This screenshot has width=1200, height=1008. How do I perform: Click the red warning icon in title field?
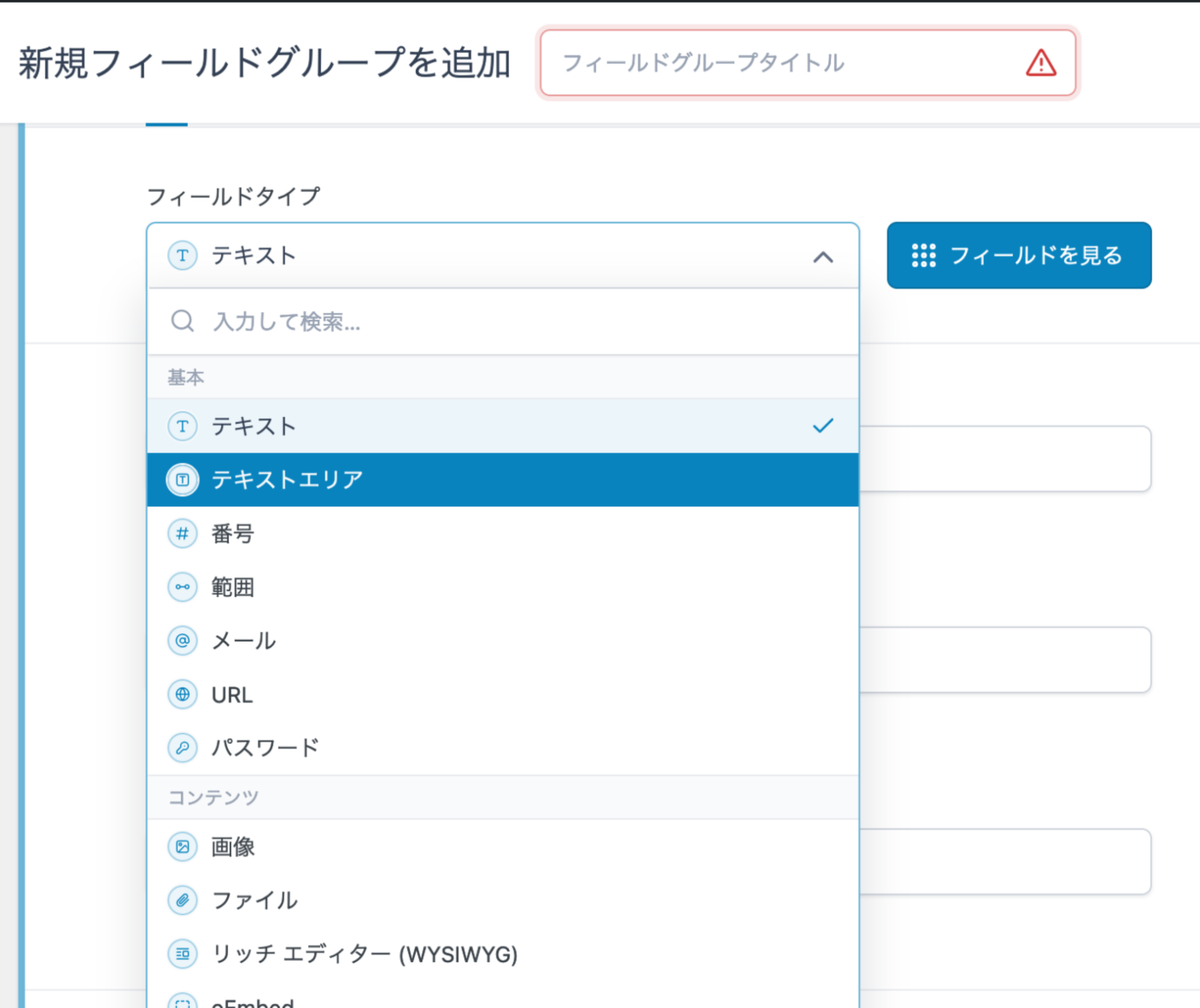tap(1041, 63)
